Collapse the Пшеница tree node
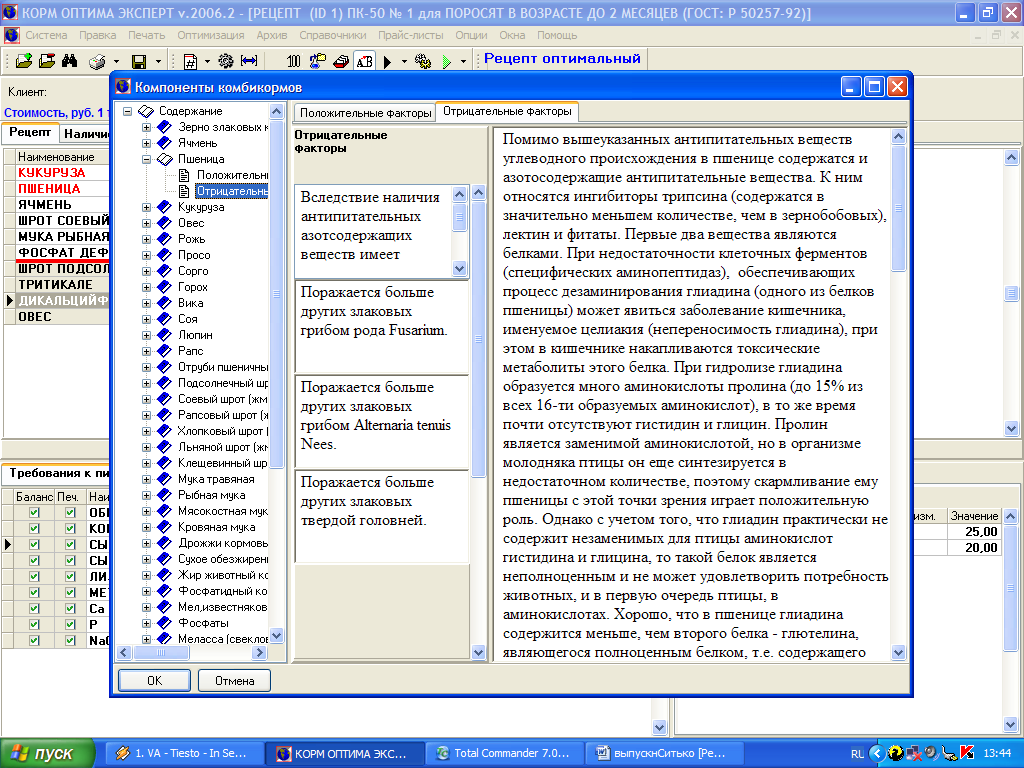Screen dimensions: 1024x768 (147, 159)
